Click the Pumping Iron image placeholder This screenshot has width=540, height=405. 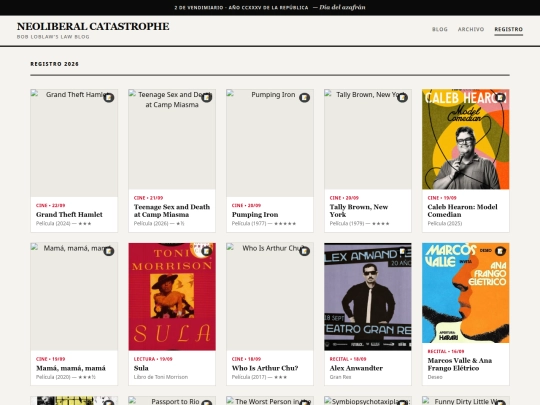(x=270, y=143)
